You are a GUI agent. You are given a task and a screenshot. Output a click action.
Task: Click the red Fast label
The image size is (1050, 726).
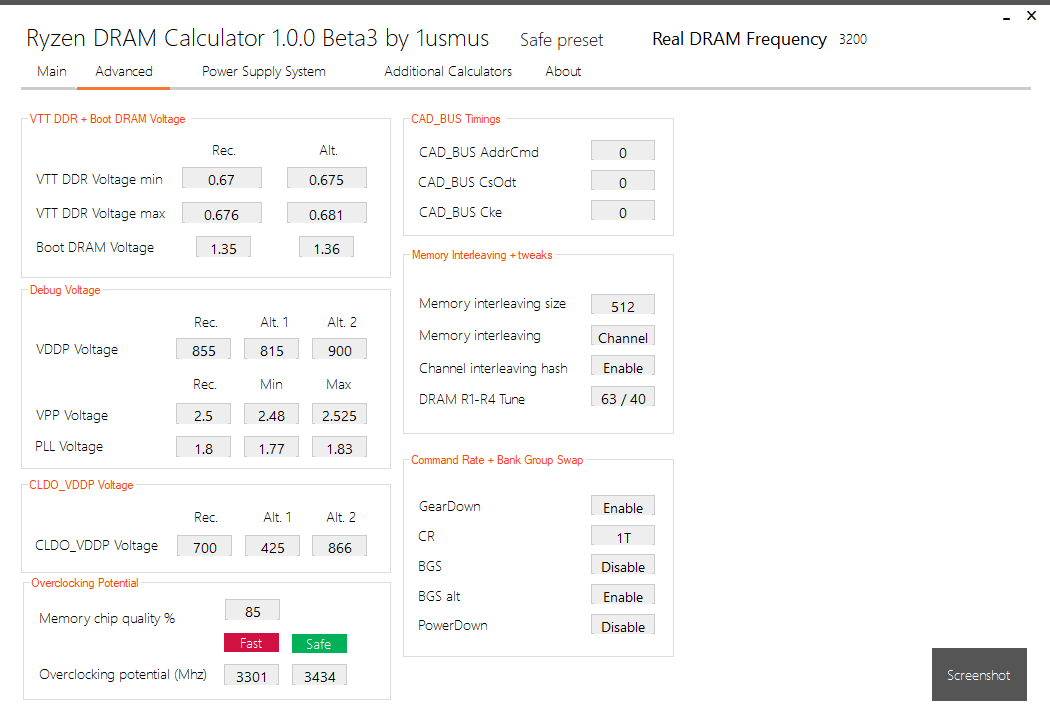pyautogui.click(x=251, y=643)
